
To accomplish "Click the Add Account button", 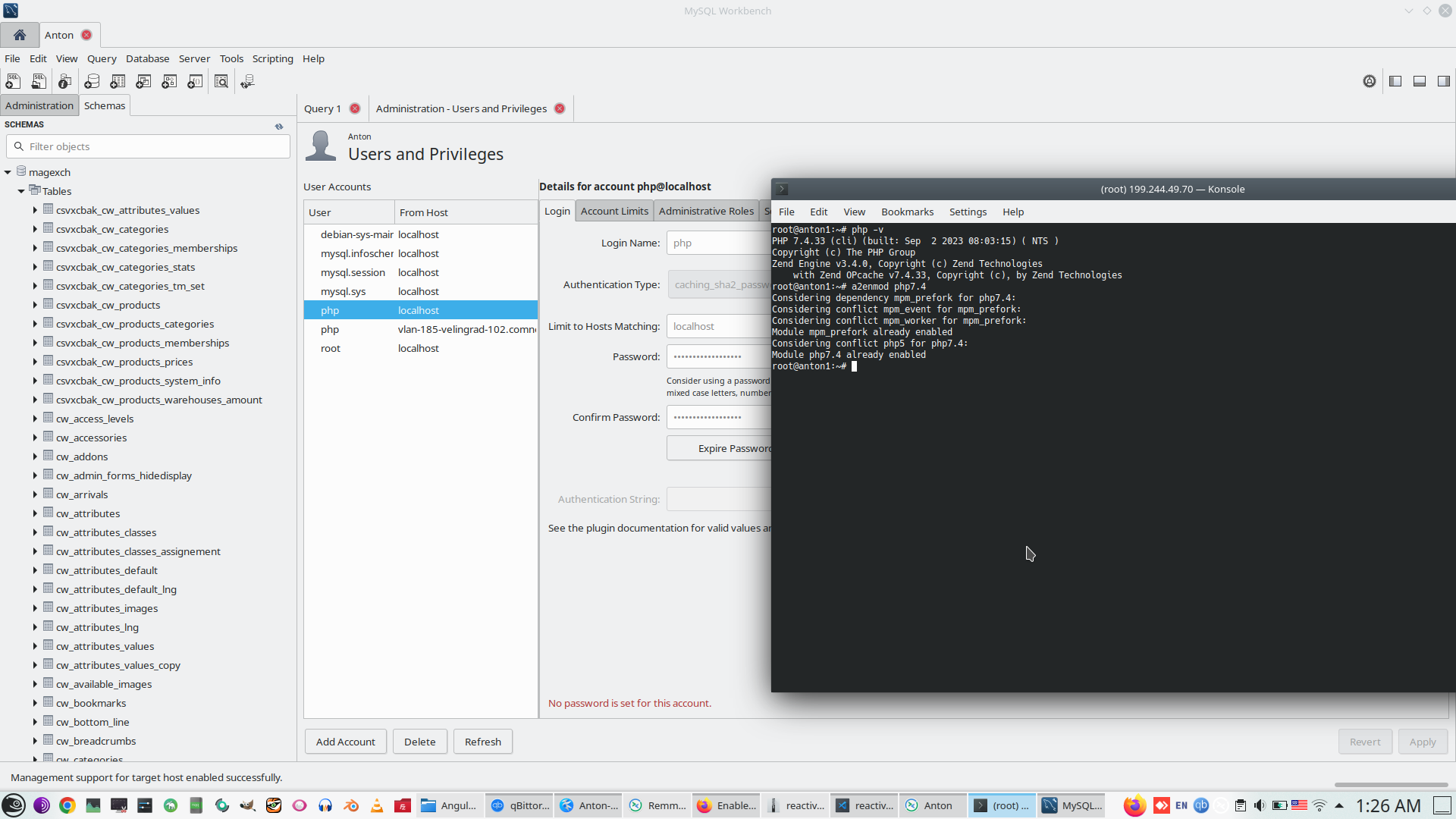I will click(345, 742).
